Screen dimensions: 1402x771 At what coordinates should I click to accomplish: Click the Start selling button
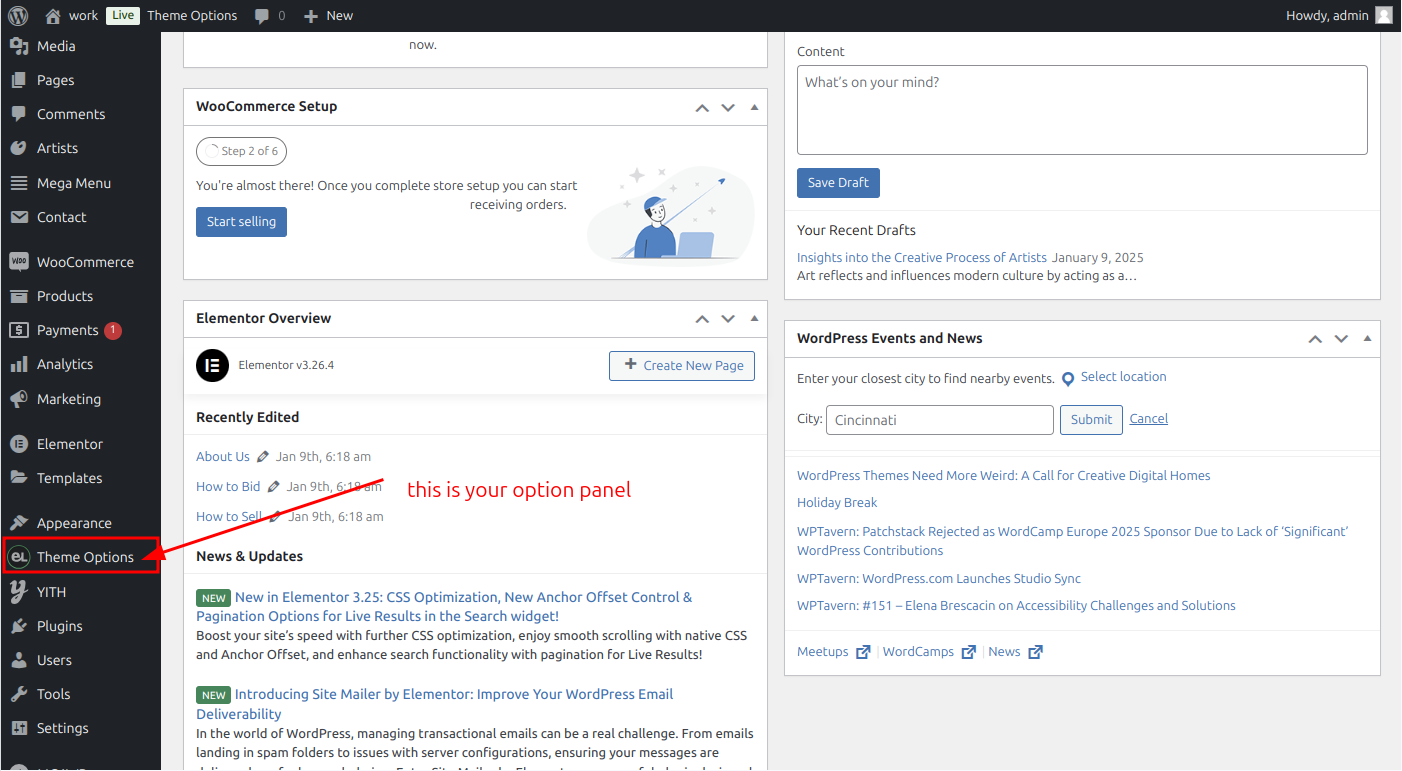coord(241,222)
